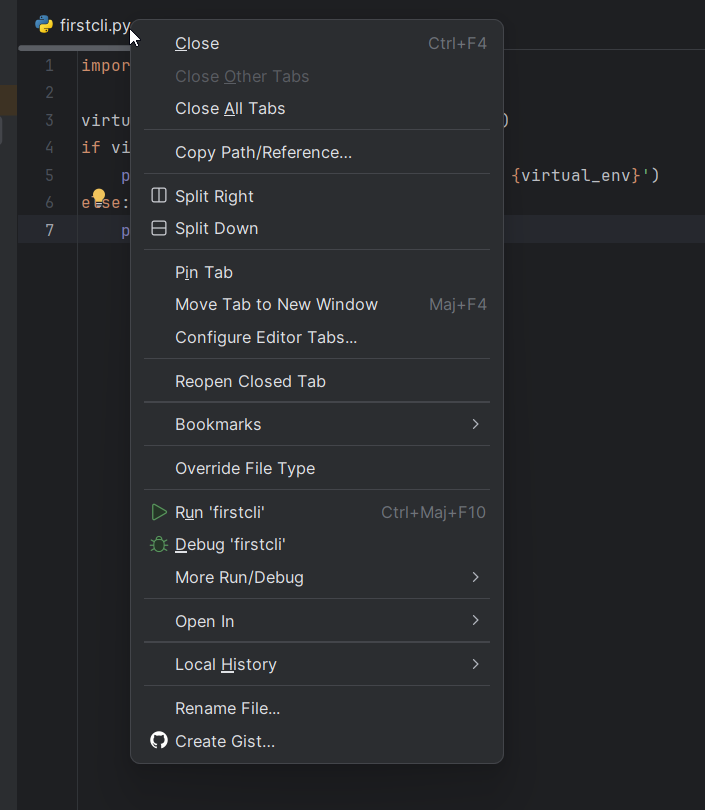Choose Close All Tabs
Image resolution: width=705 pixels, height=810 pixels.
pyautogui.click(x=230, y=108)
